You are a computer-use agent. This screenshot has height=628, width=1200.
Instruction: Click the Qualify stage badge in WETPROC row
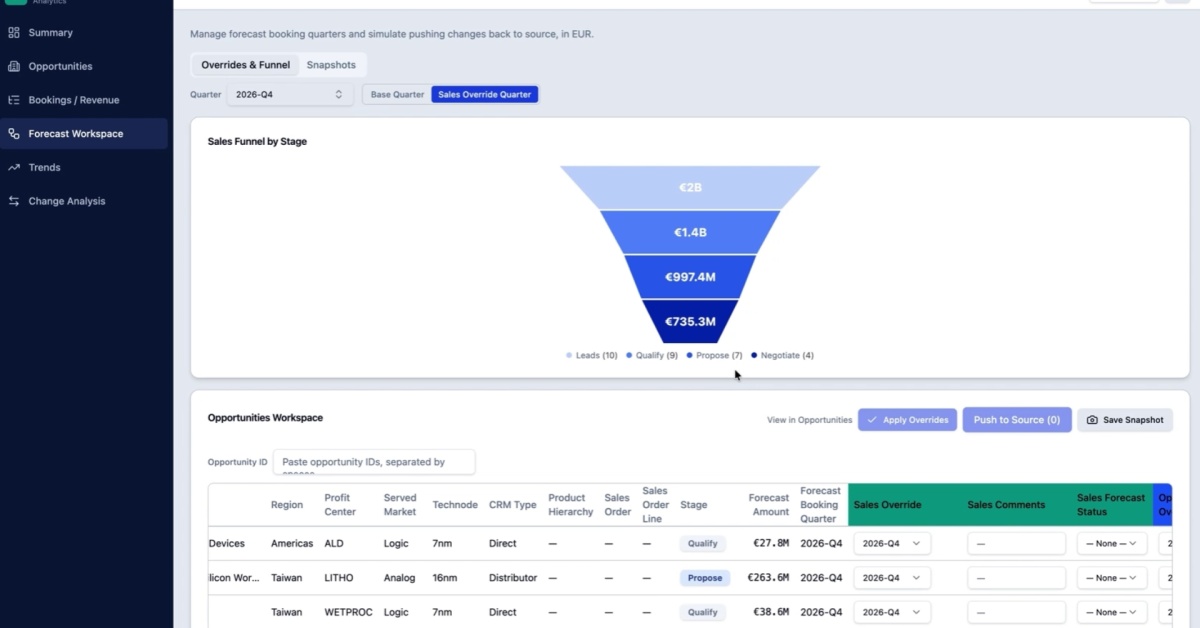tap(702, 612)
